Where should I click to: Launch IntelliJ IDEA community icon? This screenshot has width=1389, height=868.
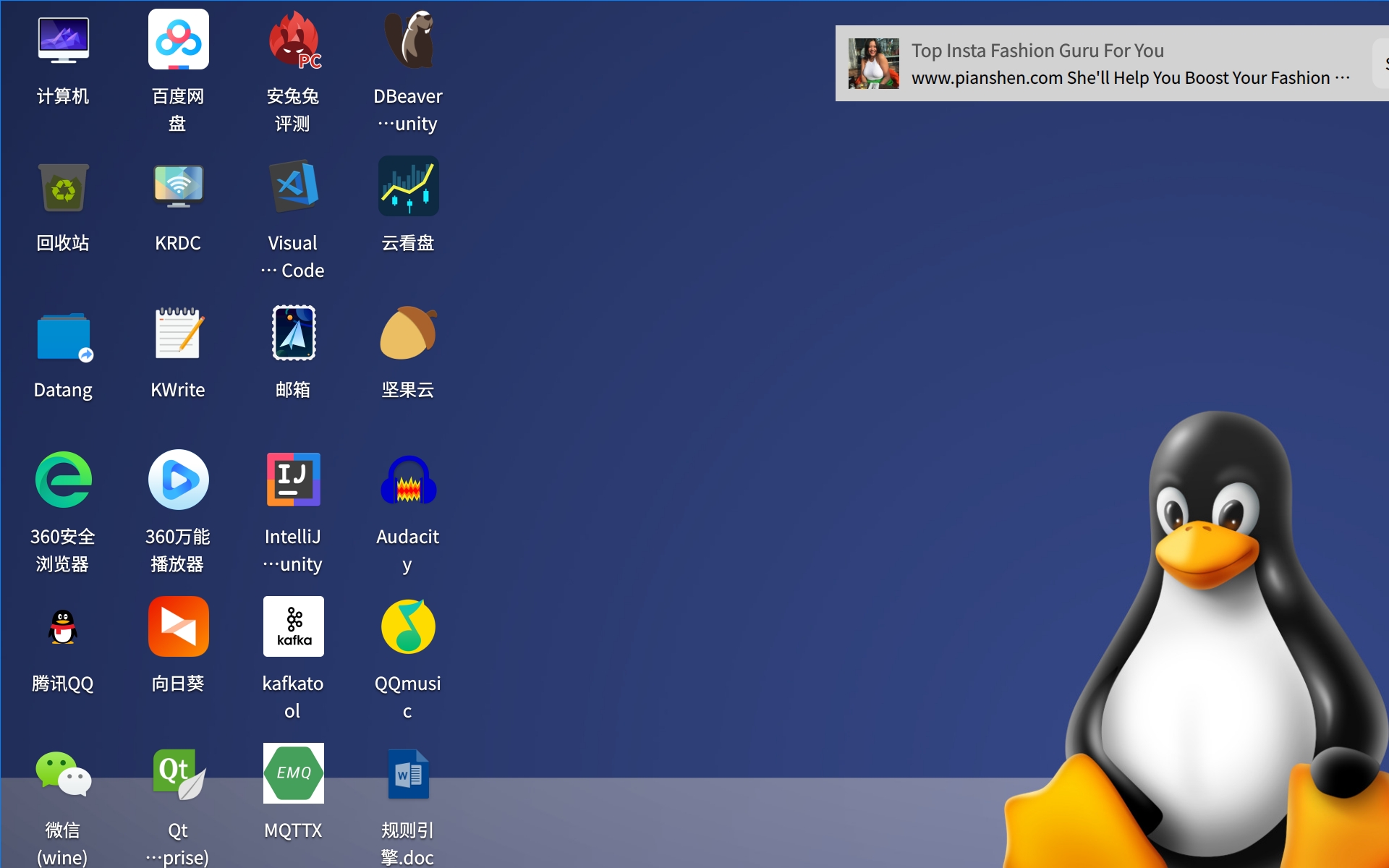293,481
